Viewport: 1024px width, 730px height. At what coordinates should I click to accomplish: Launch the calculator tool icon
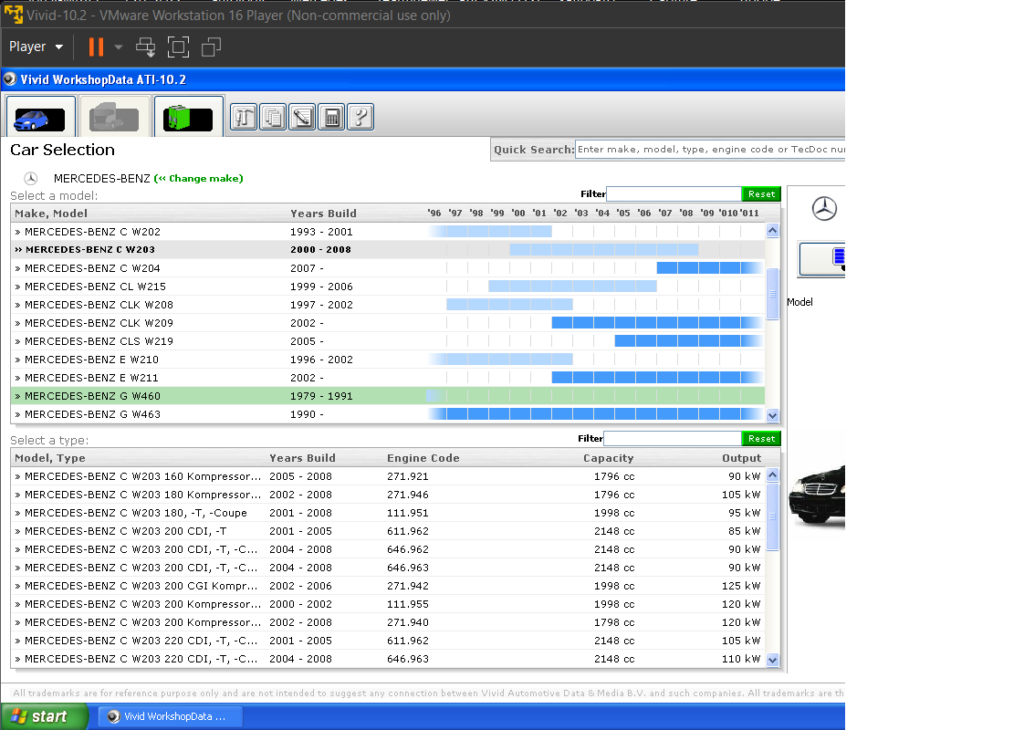pos(332,118)
